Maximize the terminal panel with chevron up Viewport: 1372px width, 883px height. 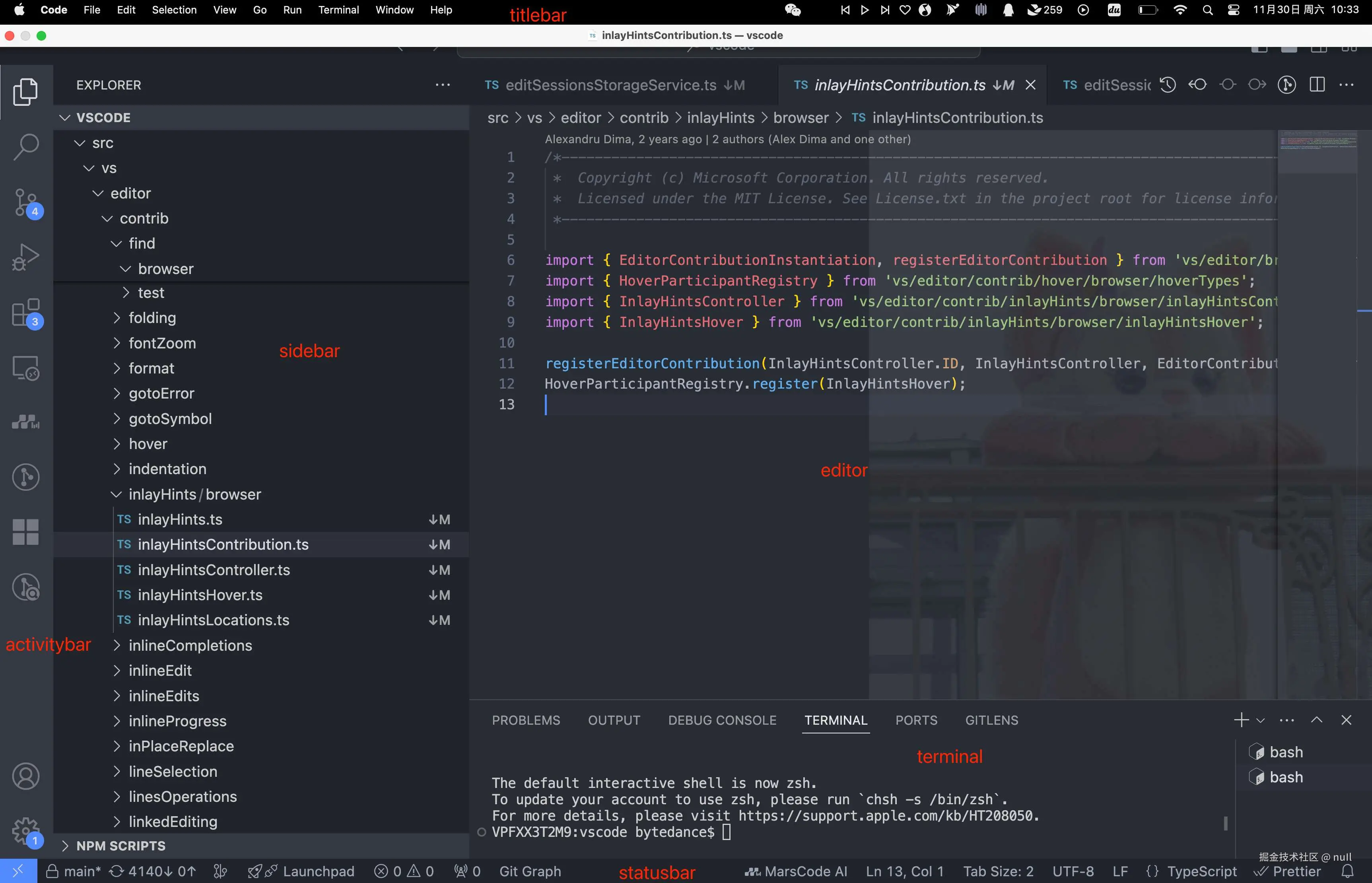[1316, 720]
